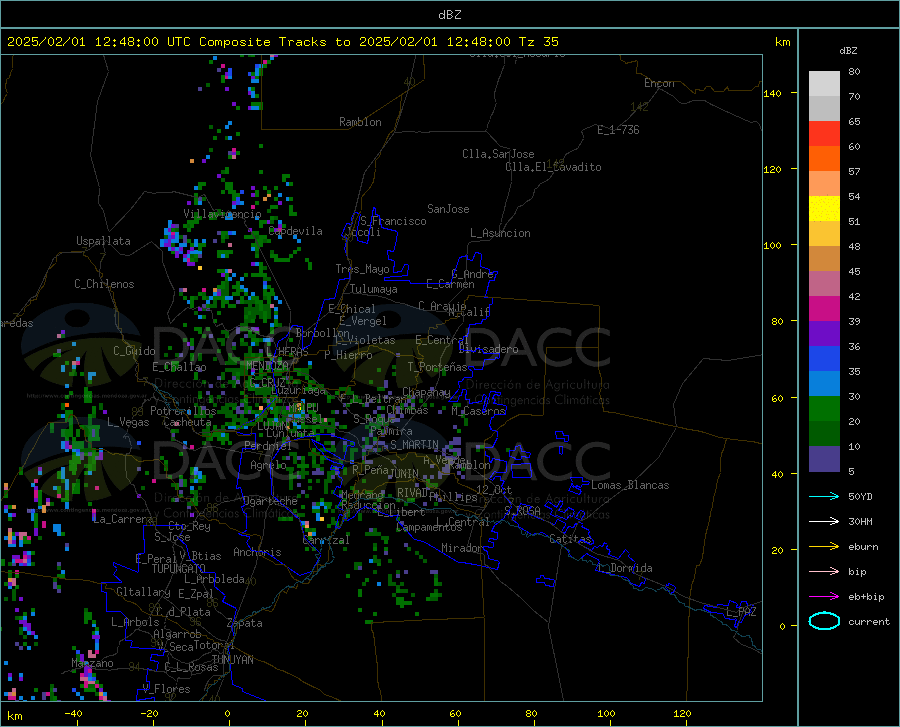This screenshot has width=900, height=727.
Task: Click the TUNUYAN map label
Action: tap(232, 660)
